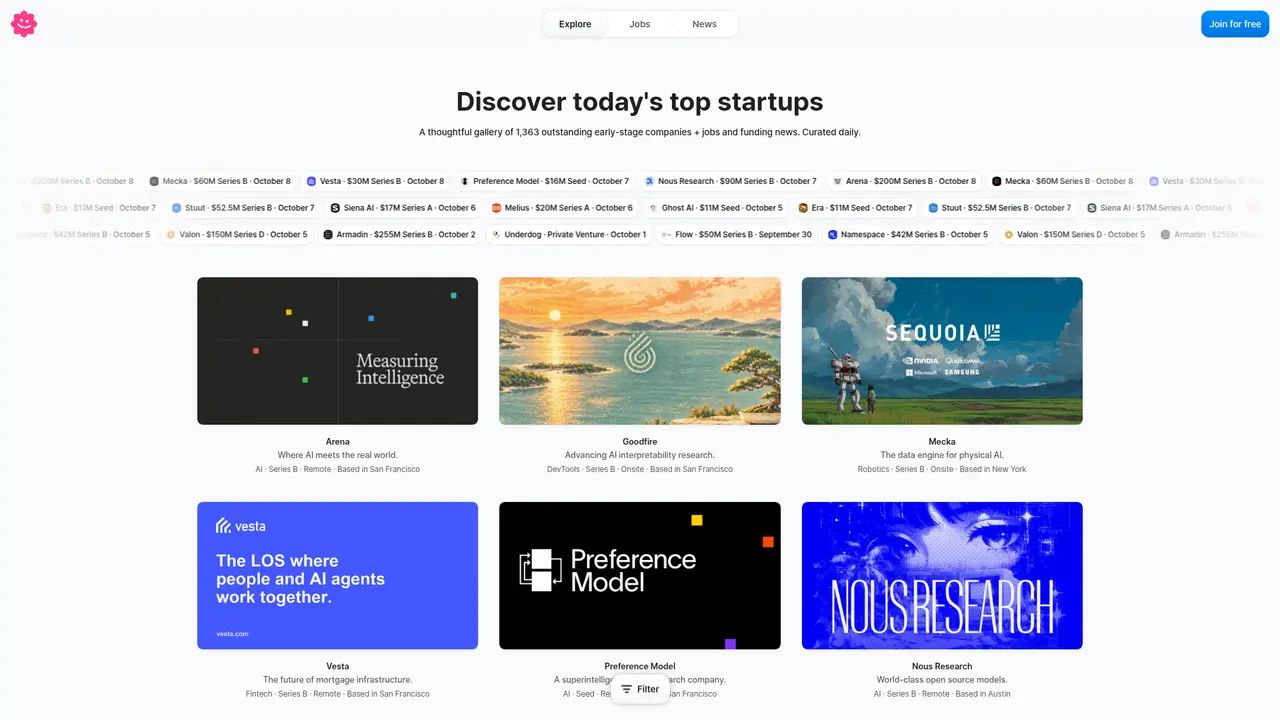The width and height of the screenshot is (1280, 720).
Task: Click the Arena card title
Action: pyautogui.click(x=338, y=441)
